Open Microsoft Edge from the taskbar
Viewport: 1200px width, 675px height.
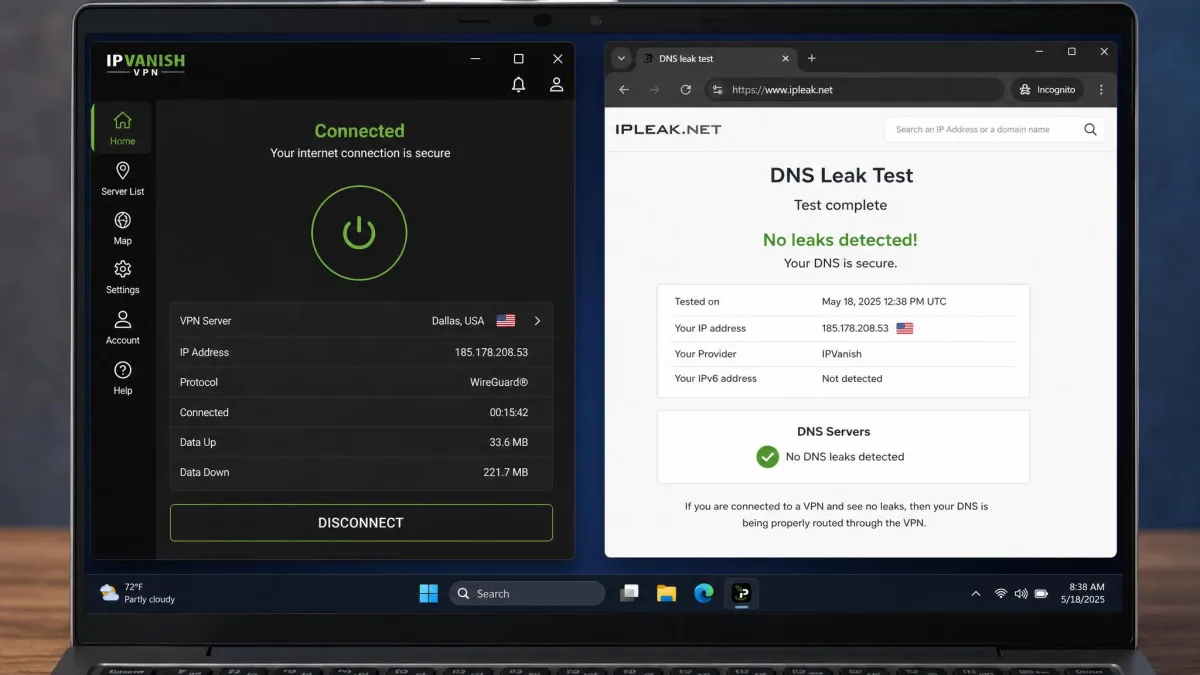pos(703,593)
